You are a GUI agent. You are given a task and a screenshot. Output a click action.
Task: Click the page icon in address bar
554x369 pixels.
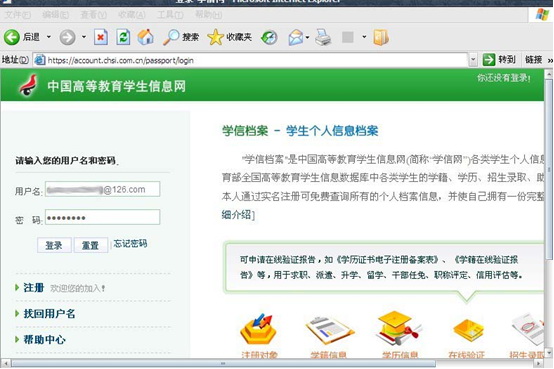pyautogui.click(x=40, y=60)
